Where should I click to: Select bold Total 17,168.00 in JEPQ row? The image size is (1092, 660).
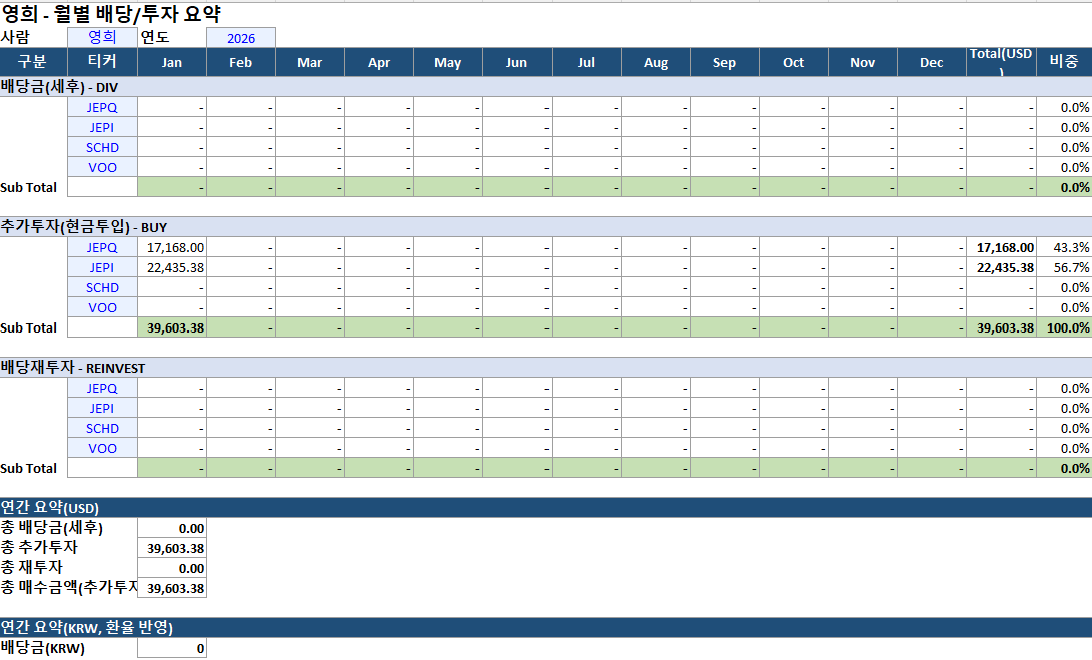[1001, 247]
